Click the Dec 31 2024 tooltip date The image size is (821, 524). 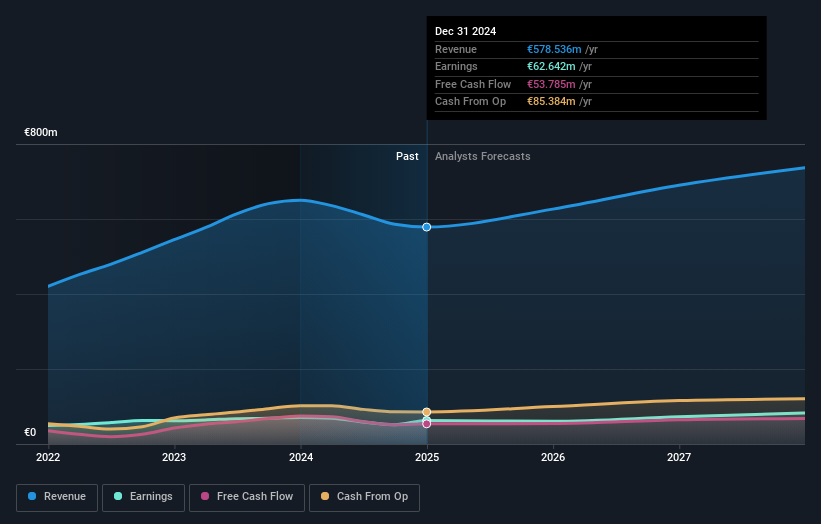click(x=465, y=31)
